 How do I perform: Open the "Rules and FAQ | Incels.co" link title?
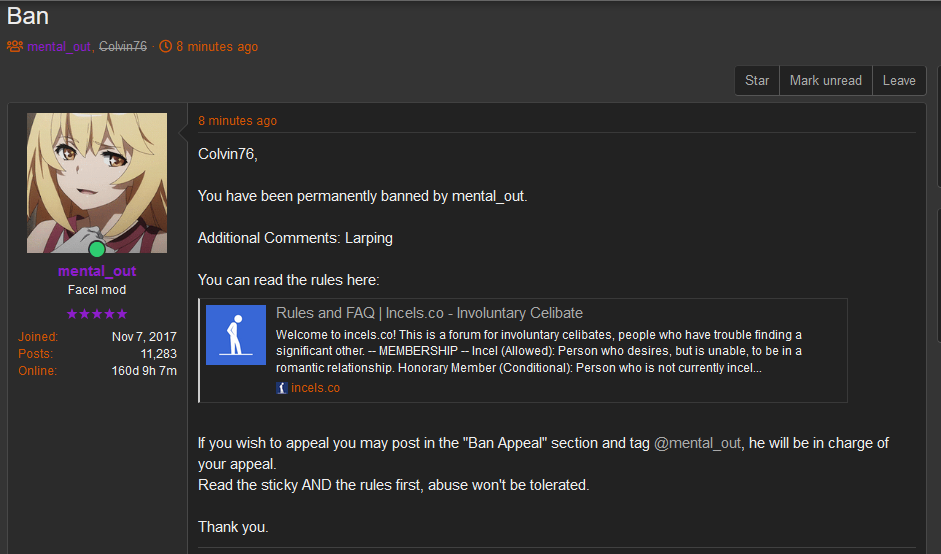click(429, 313)
